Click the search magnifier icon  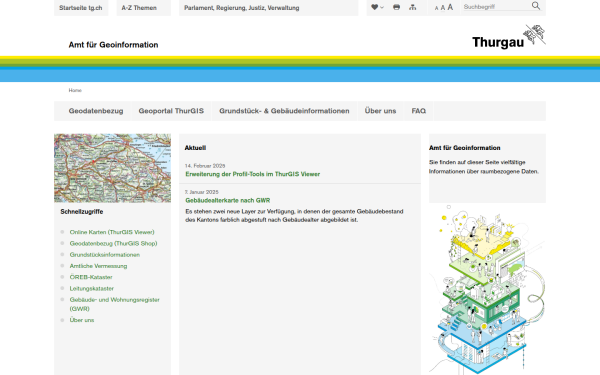536,6
